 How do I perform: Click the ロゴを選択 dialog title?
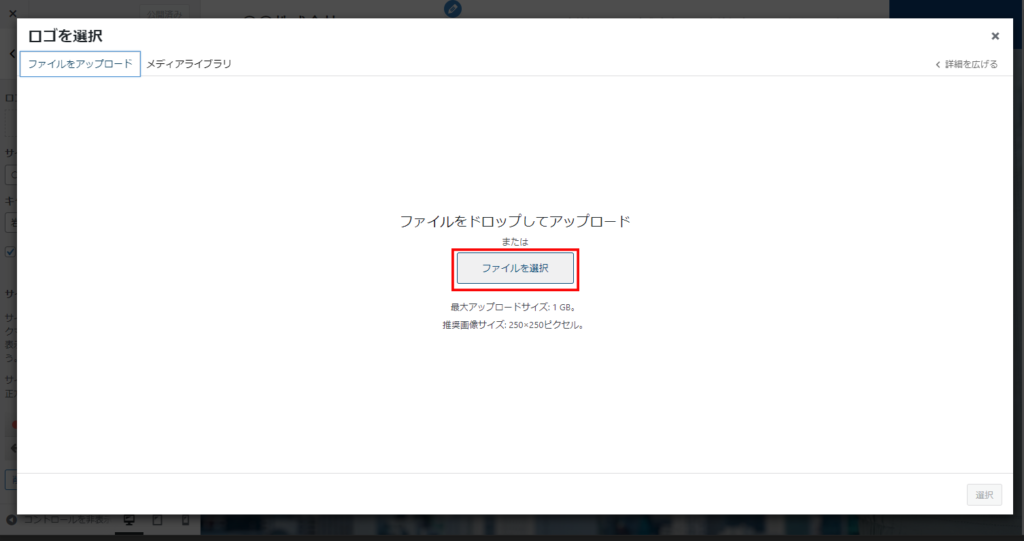tap(66, 36)
